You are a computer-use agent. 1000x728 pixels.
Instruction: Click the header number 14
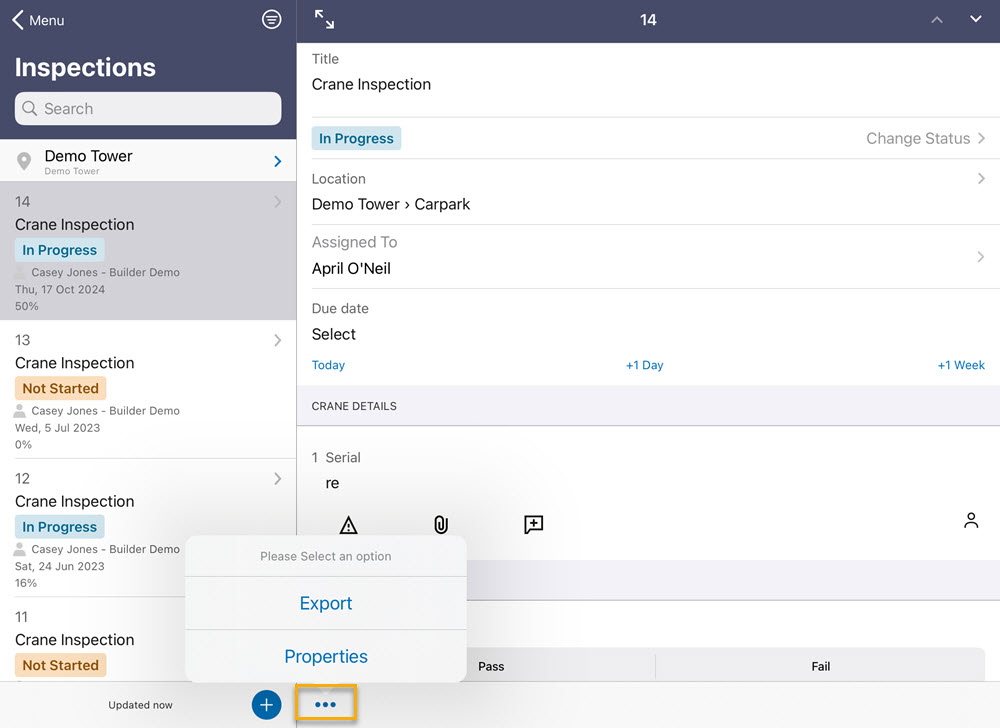click(x=648, y=20)
